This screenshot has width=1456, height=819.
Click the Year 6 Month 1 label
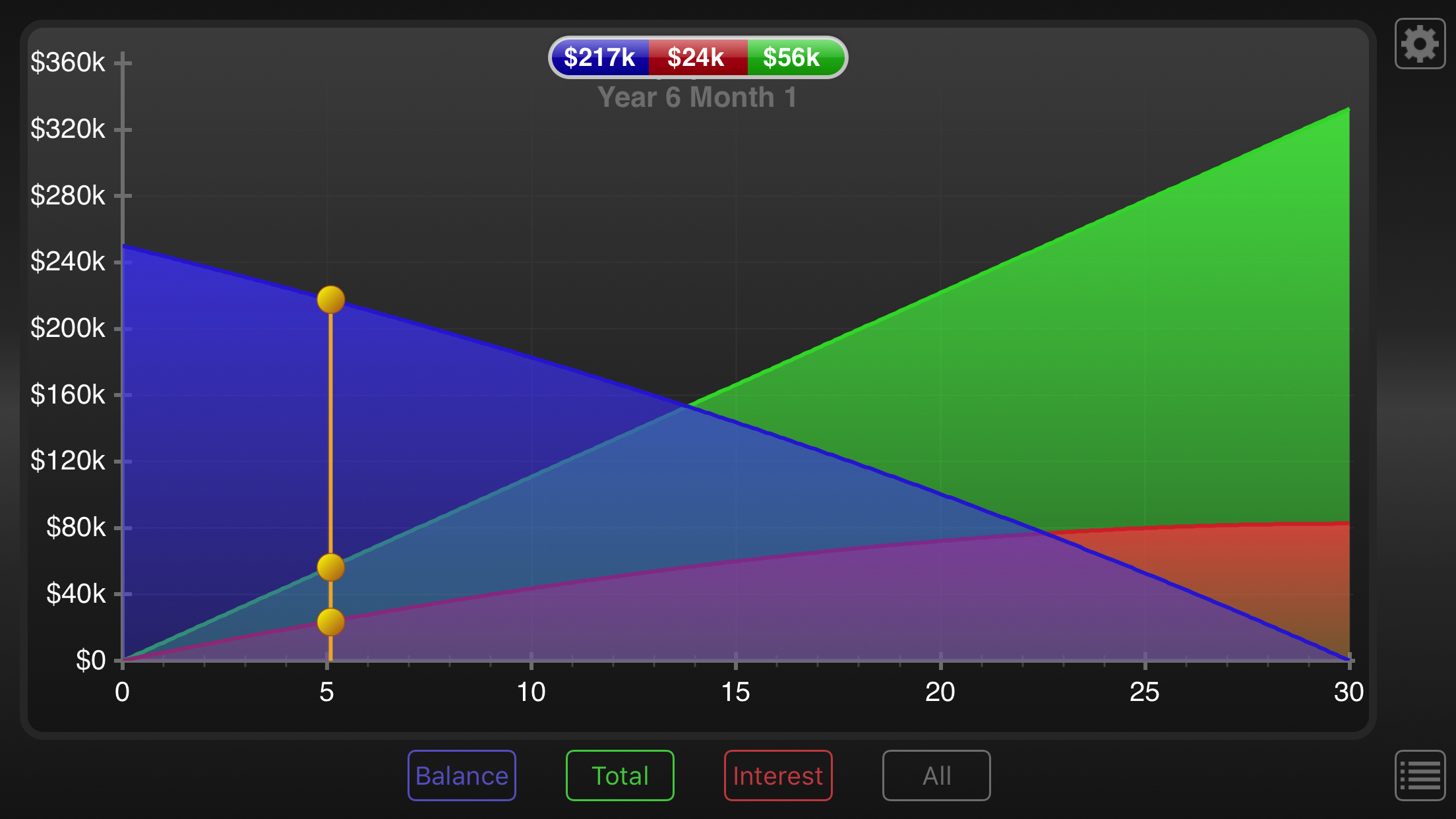coord(697,98)
